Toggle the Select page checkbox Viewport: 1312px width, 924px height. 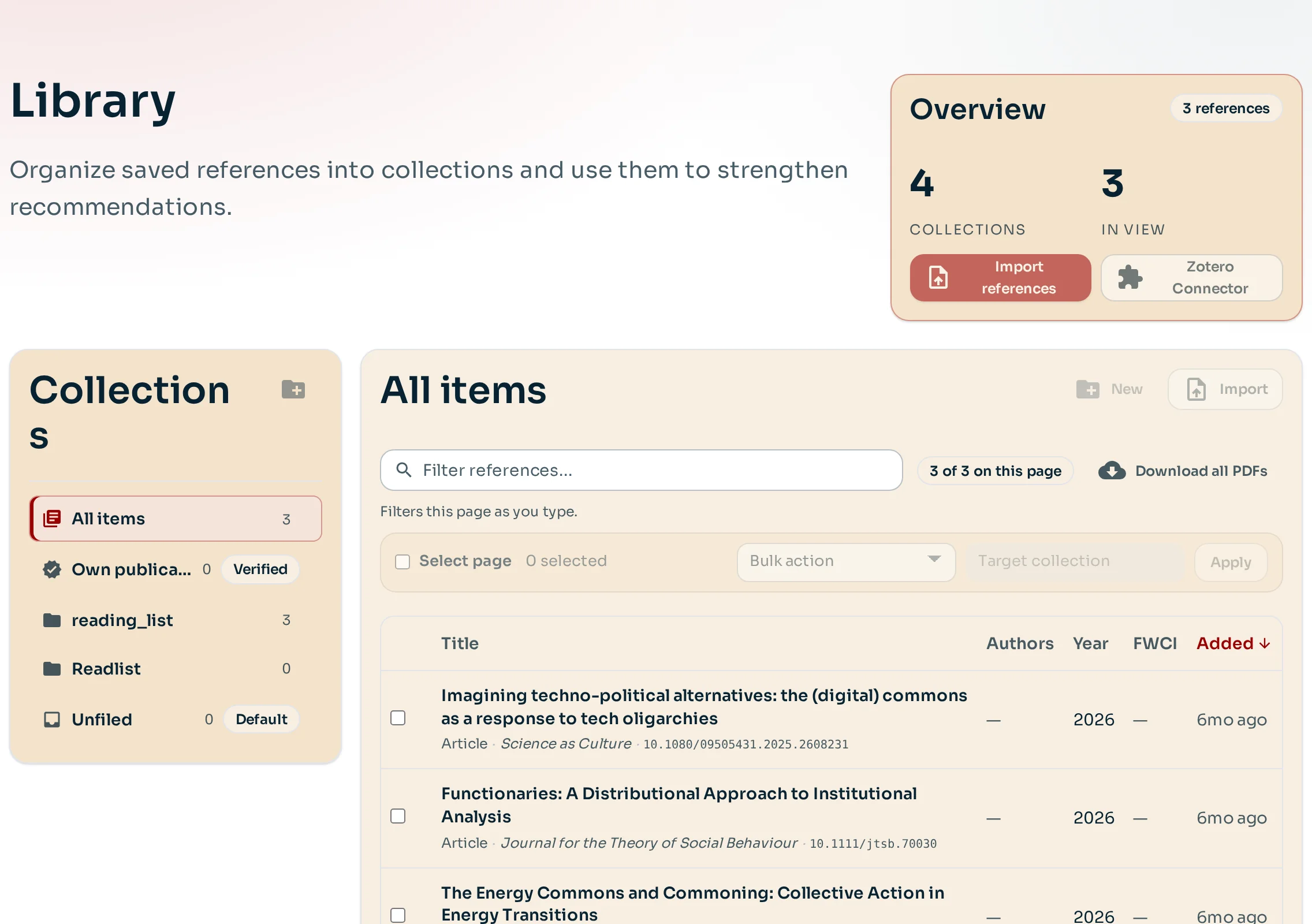pos(402,561)
